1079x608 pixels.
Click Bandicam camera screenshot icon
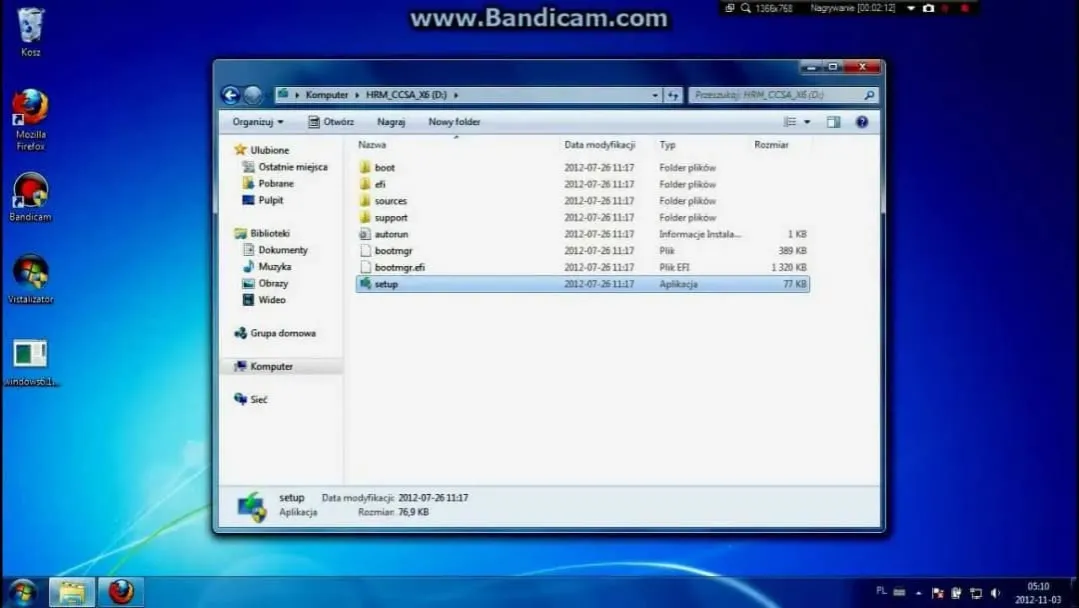928,8
